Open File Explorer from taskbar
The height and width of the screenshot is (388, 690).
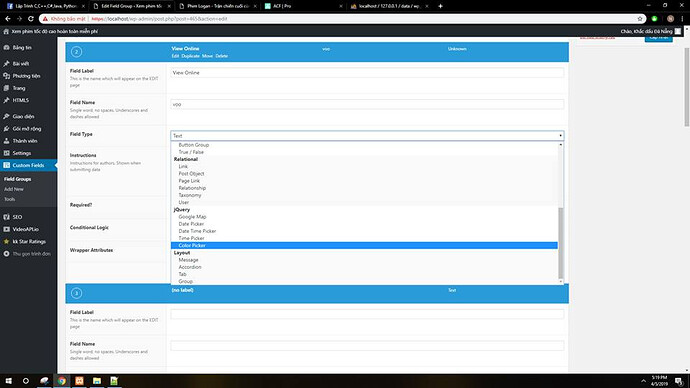coord(97,381)
